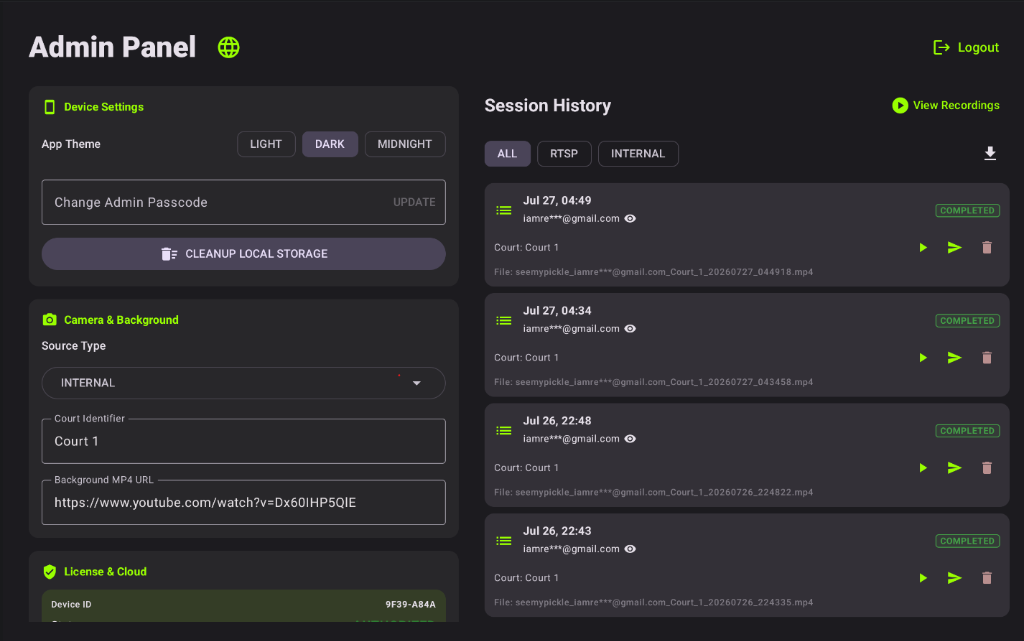Click COMPLETED badge on Jul 27, 04:49 session
This screenshot has width=1024, height=641.
[967, 210]
